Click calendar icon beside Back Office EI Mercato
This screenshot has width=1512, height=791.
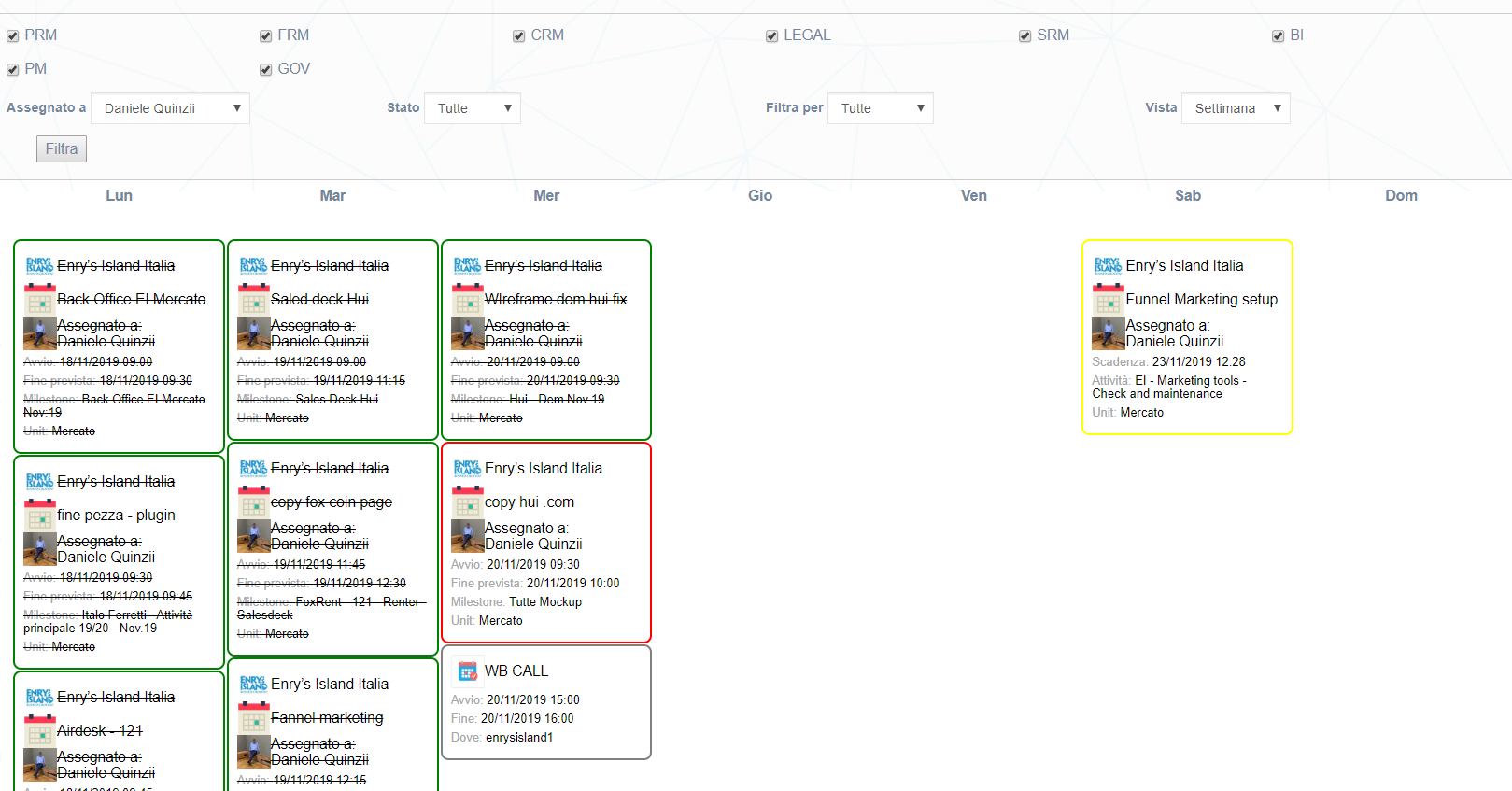pos(39,300)
